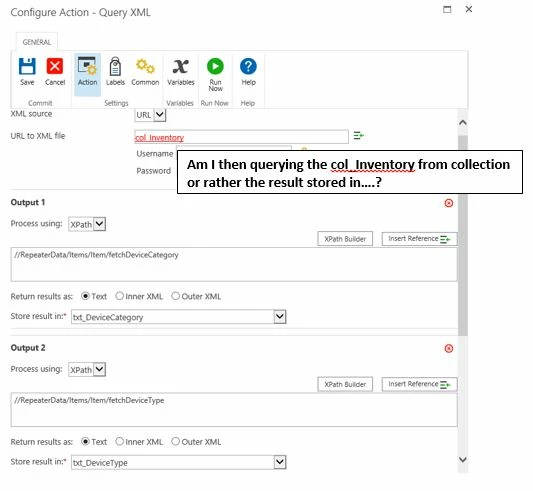Open the Common settings gears
Screen dimensions: 533x491
click(145, 71)
